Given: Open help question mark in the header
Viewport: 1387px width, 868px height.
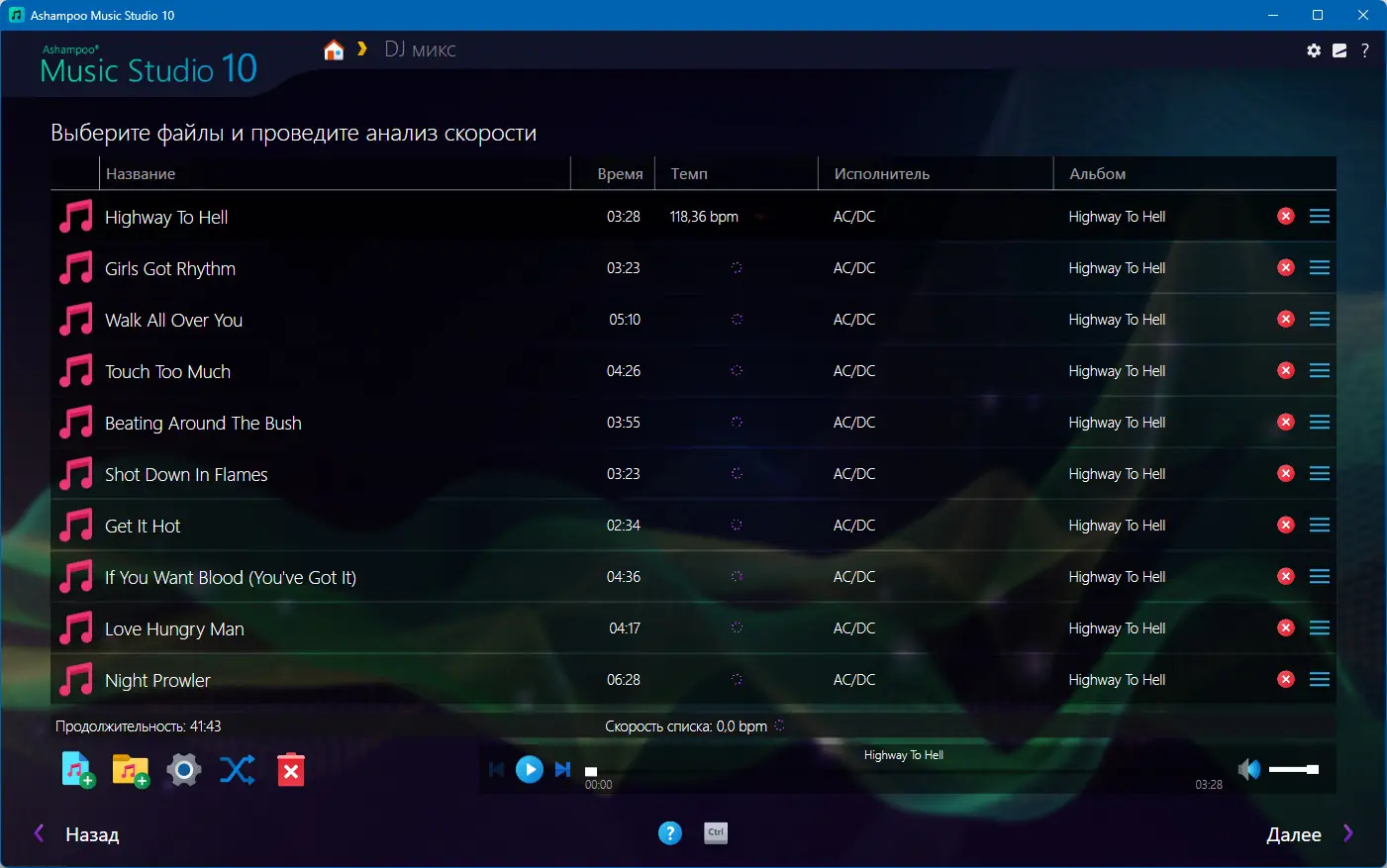Looking at the screenshot, I should pyautogui.click(x=1365, y=50).
